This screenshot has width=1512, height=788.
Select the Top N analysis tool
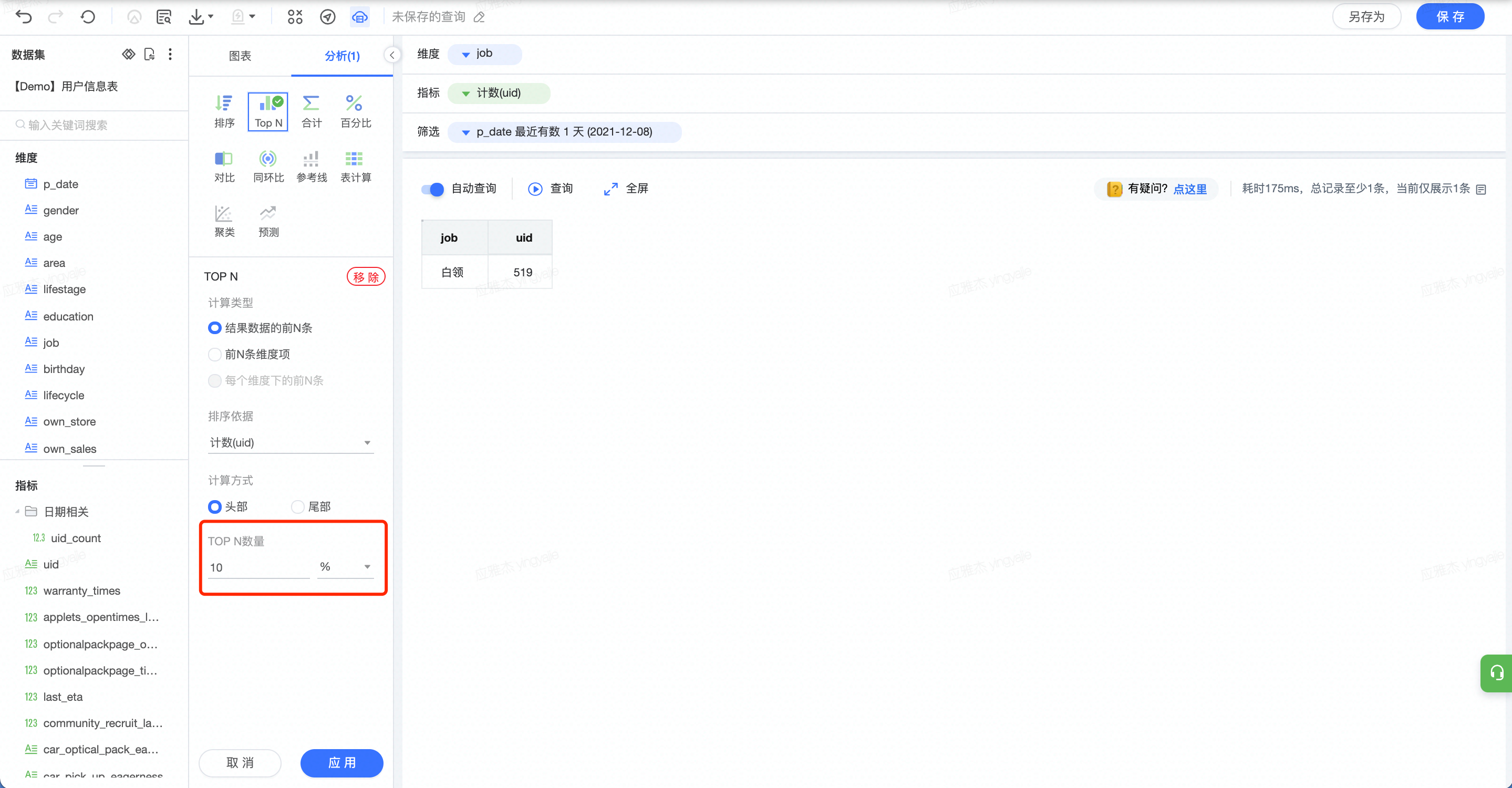(268, 111)
